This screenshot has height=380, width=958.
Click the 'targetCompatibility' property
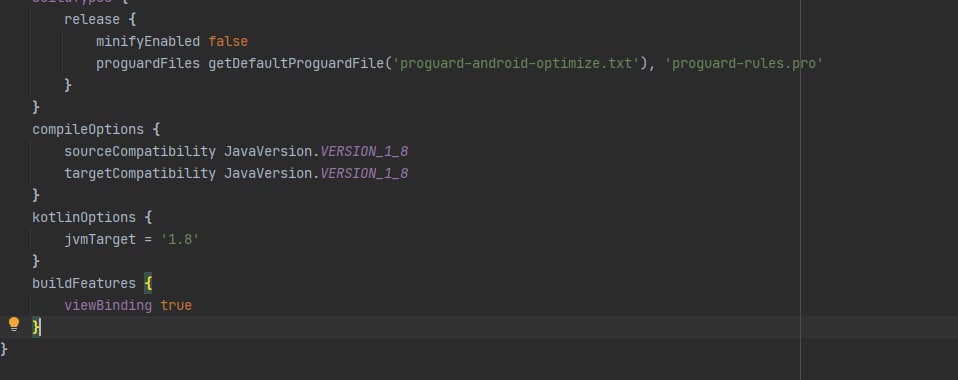pos(140,174)
